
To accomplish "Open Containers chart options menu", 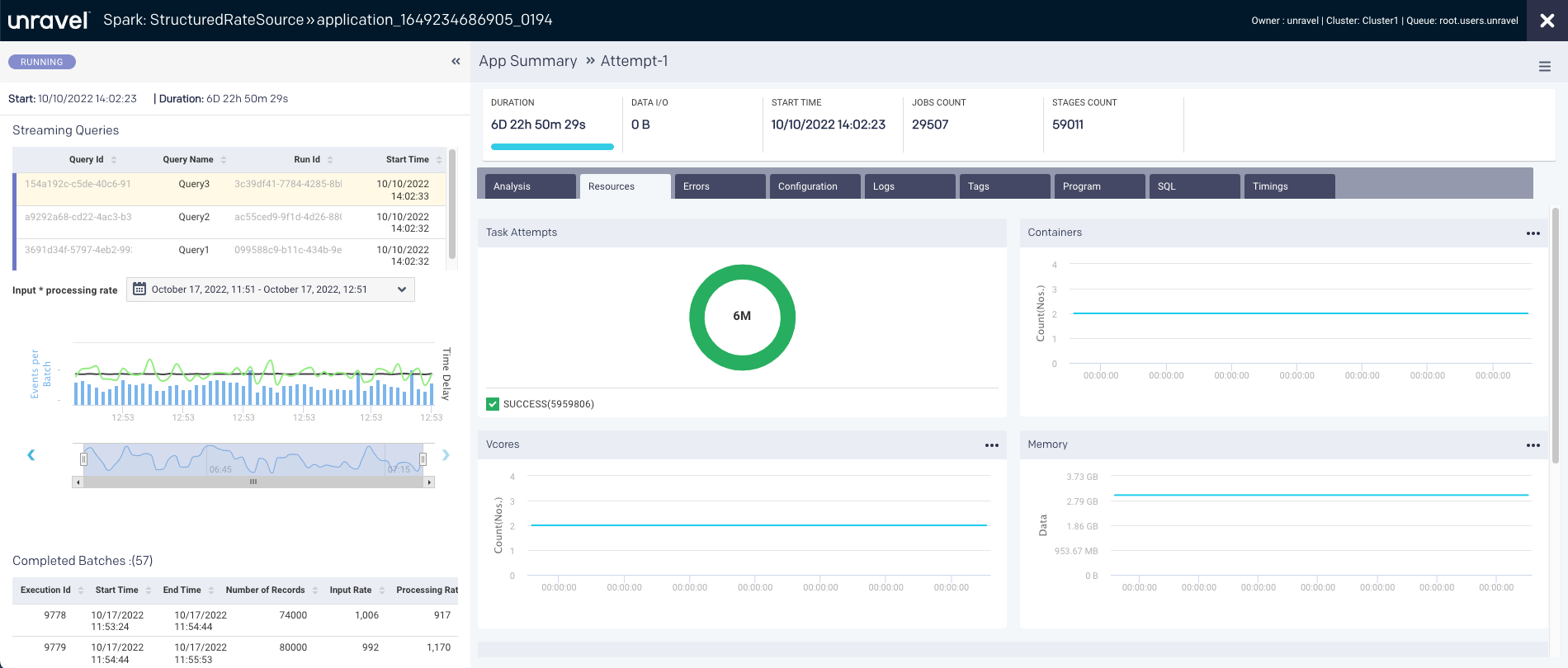I will [x=1533, y=233].
